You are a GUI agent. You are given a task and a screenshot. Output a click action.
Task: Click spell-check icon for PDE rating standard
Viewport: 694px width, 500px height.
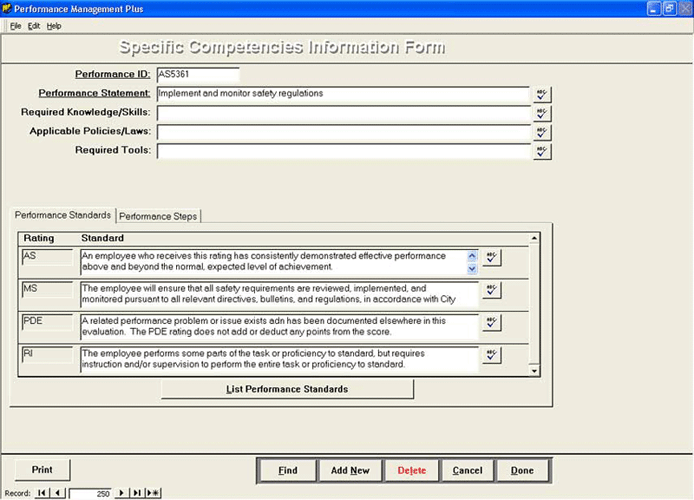coord(492,322)
